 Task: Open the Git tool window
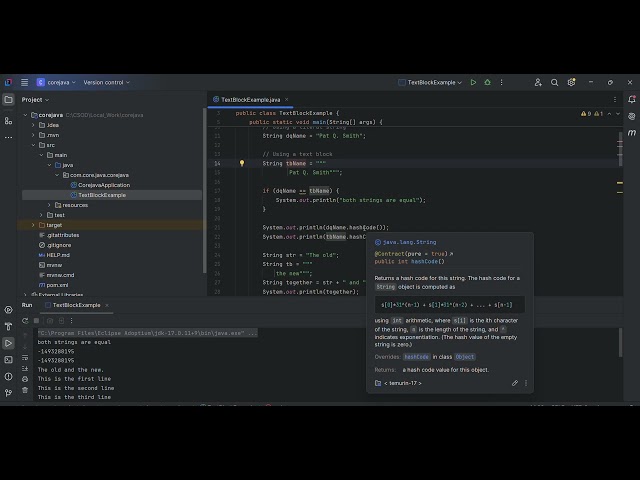coord(8,393)
